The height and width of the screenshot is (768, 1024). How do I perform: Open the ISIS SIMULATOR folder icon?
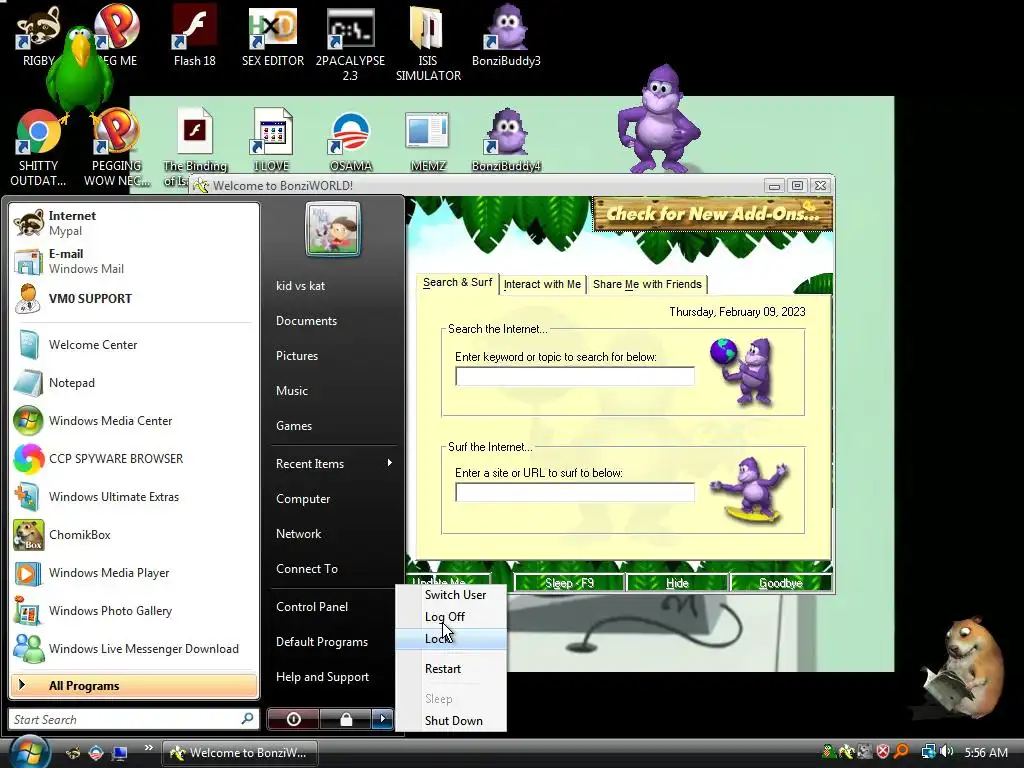coord(428,44)
